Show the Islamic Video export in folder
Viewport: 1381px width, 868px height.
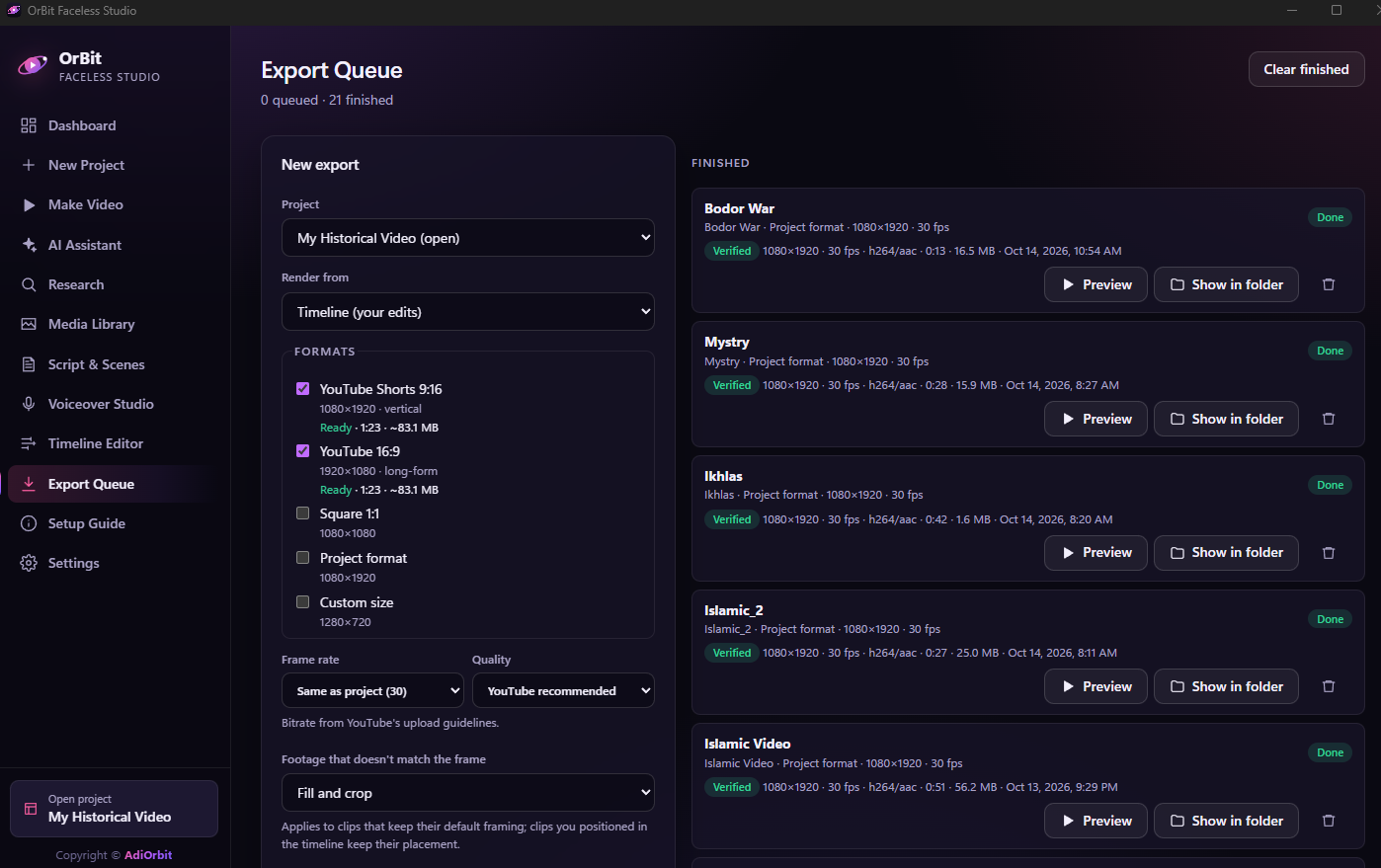(x=1226, y=821)
